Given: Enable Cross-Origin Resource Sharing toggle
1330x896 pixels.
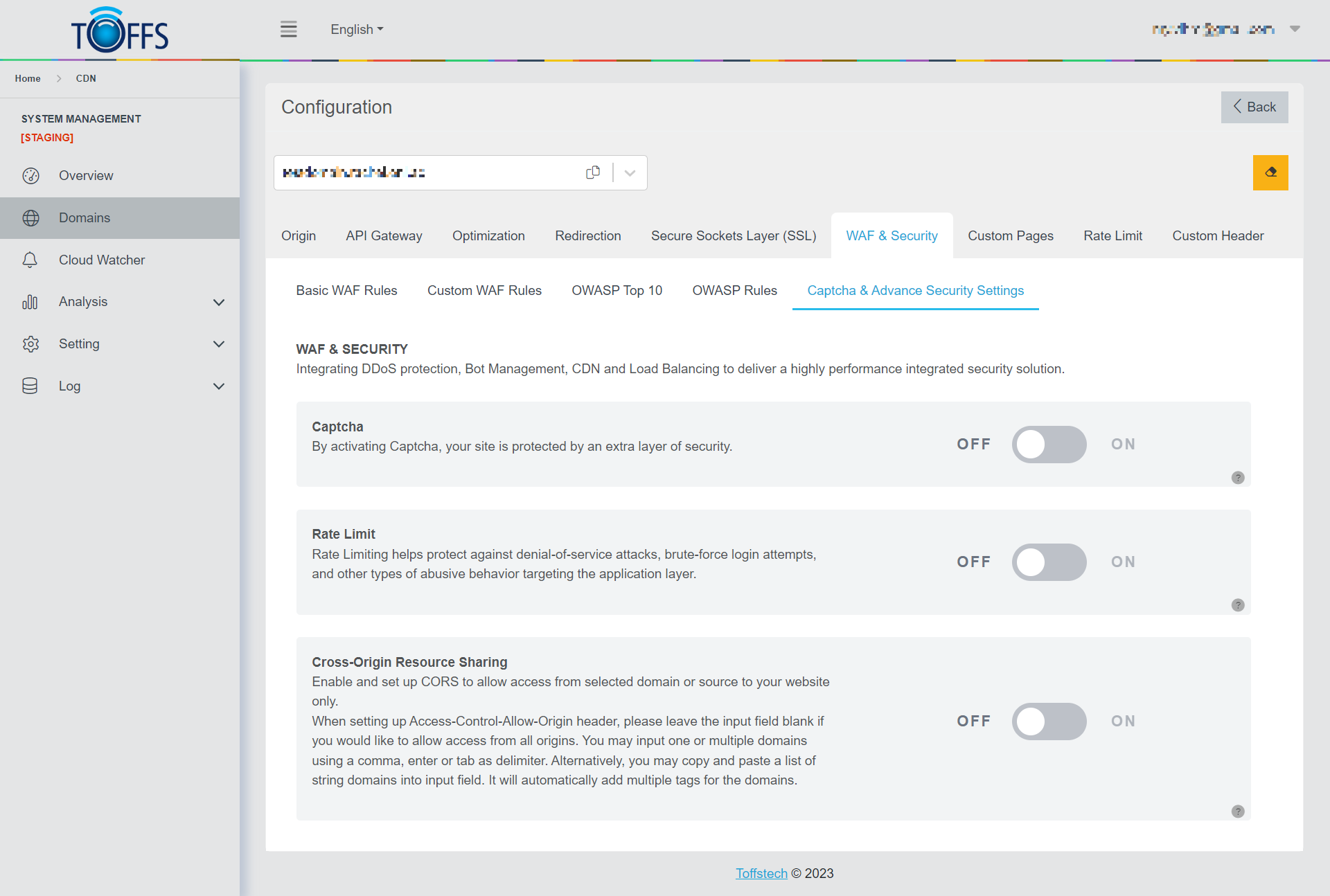Looking at the screenshot, I should (1049, 722).
